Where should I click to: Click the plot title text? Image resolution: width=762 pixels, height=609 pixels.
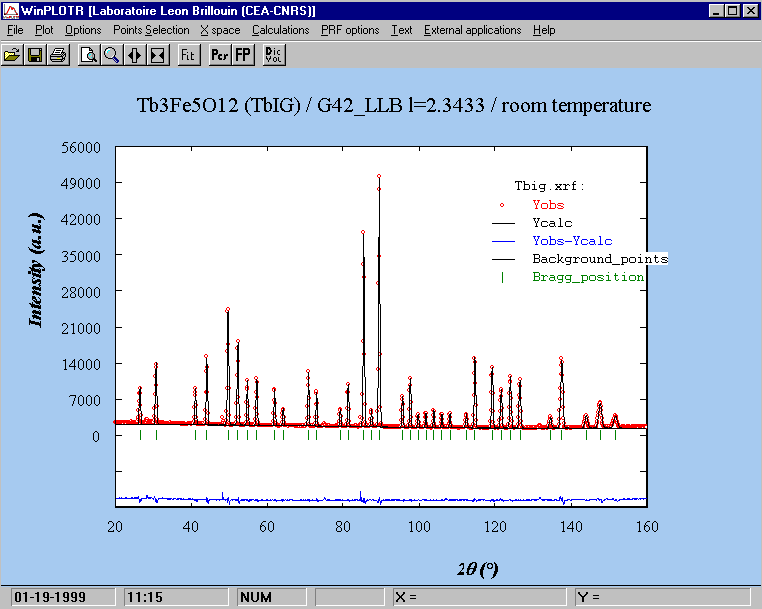click(x=393, y=105)
